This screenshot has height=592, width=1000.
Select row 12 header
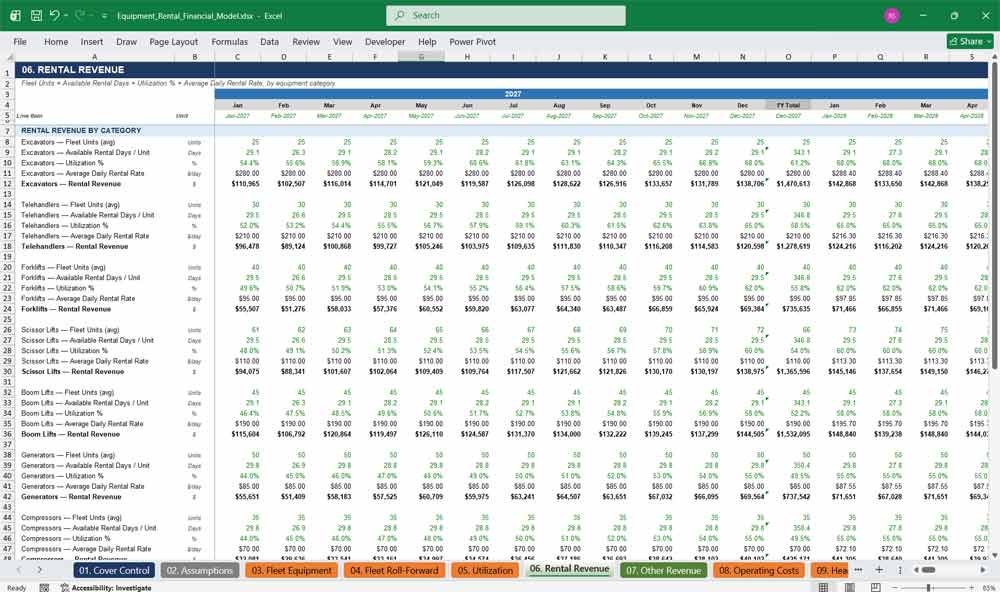7,184
